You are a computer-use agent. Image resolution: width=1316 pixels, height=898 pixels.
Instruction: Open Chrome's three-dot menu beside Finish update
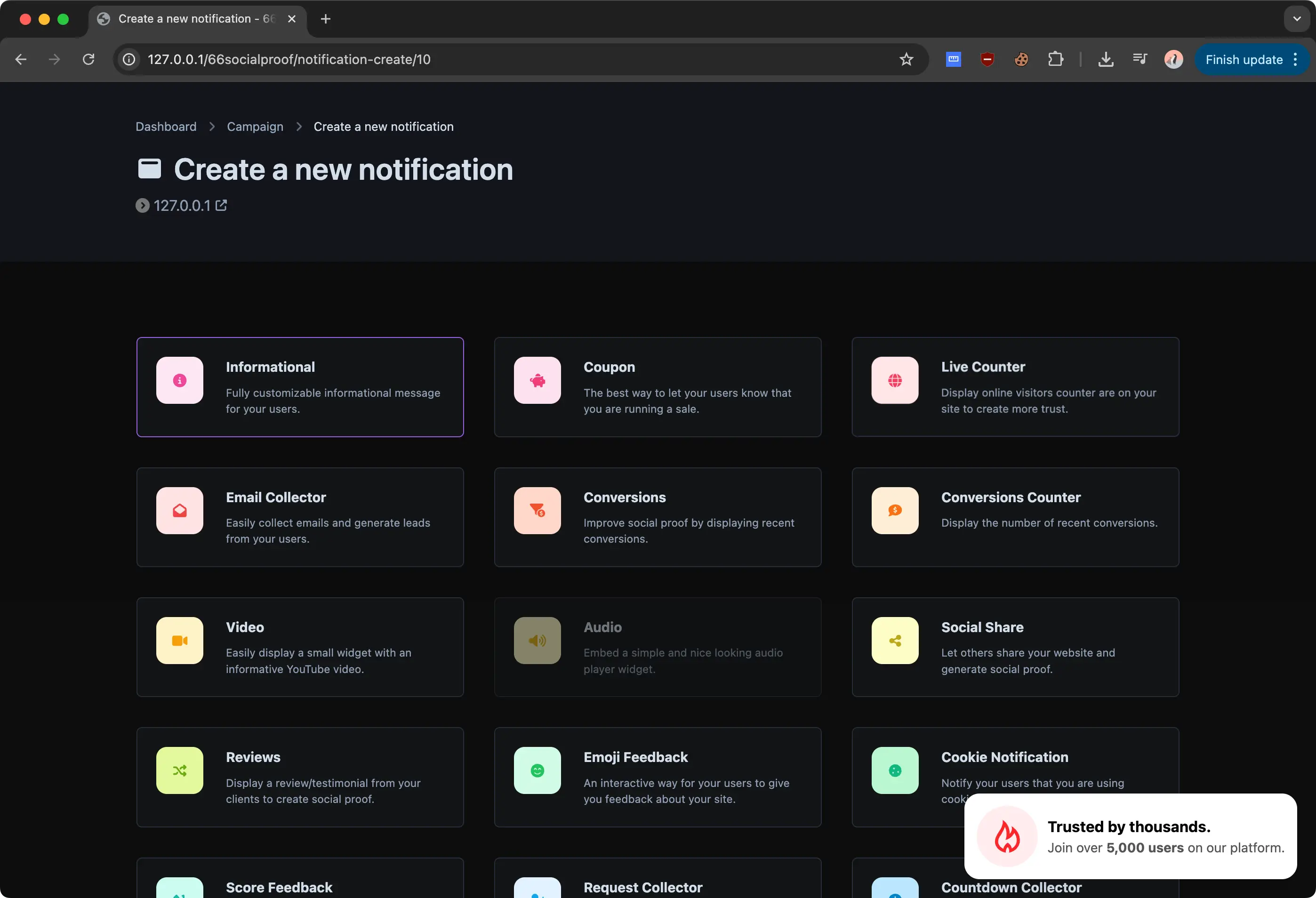[1295, 59]
